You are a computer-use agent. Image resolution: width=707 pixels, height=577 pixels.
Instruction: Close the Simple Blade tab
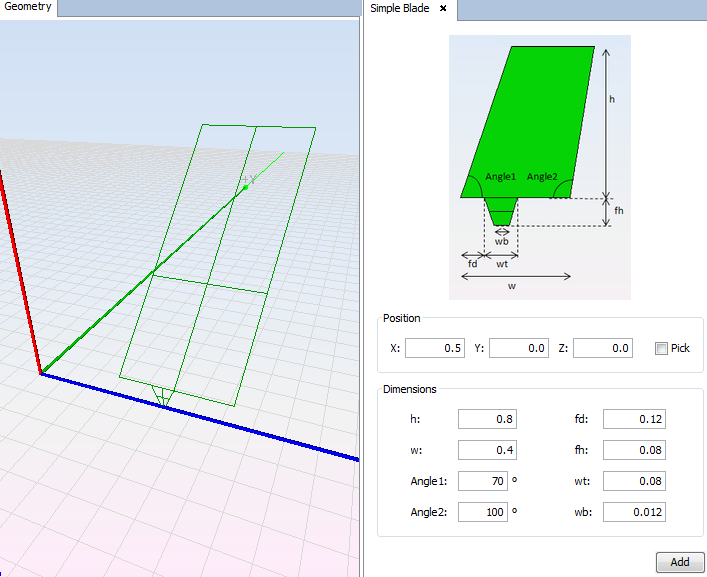(443, 9)
